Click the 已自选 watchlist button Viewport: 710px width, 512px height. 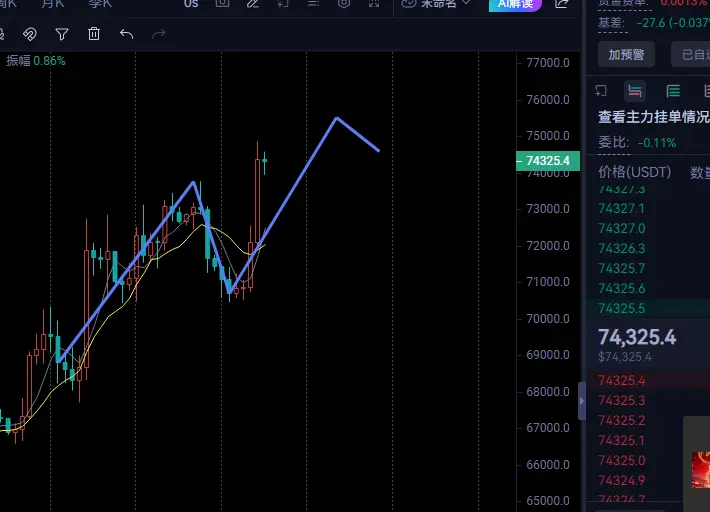(x=691, y=55)
